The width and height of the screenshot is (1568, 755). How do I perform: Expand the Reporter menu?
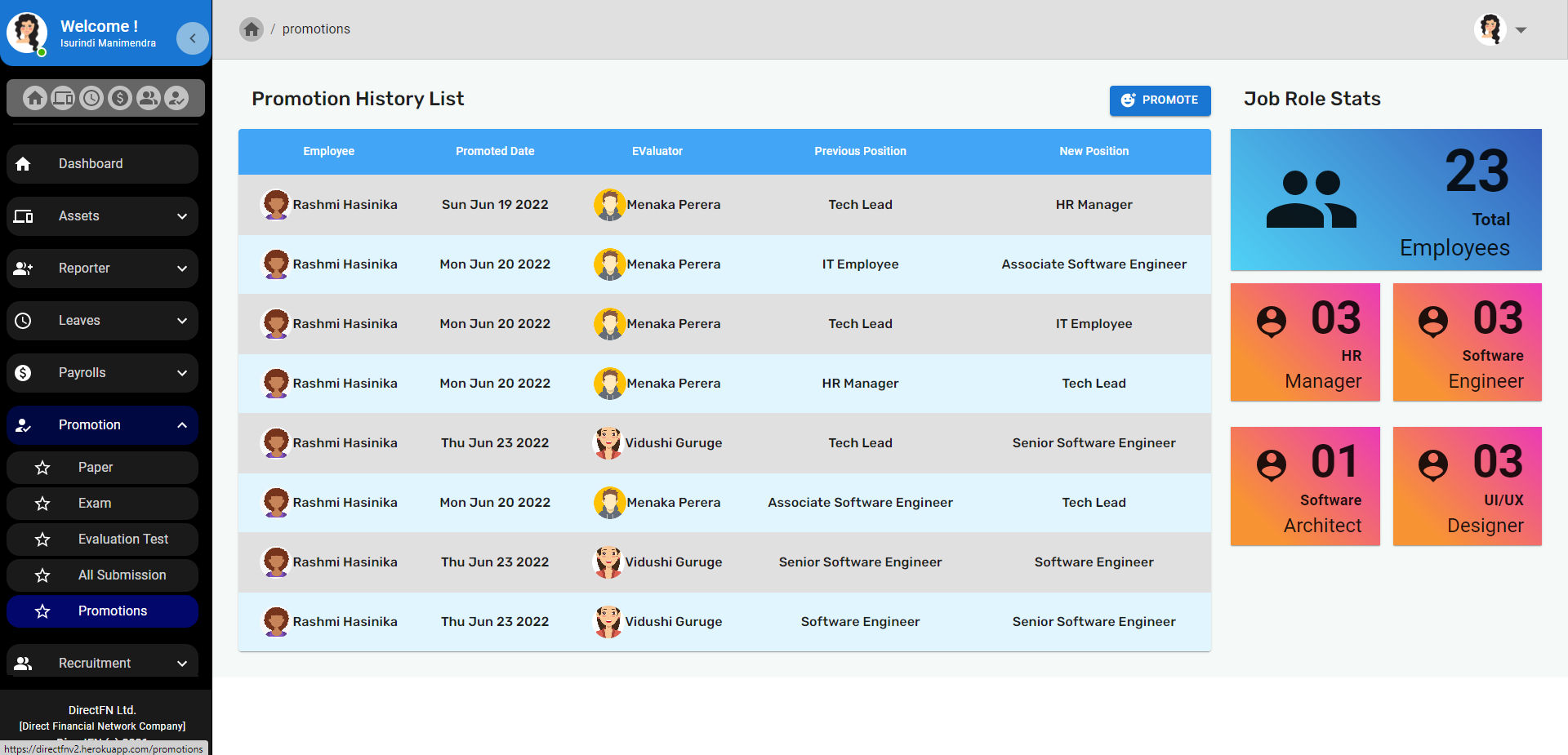point(102,269)
